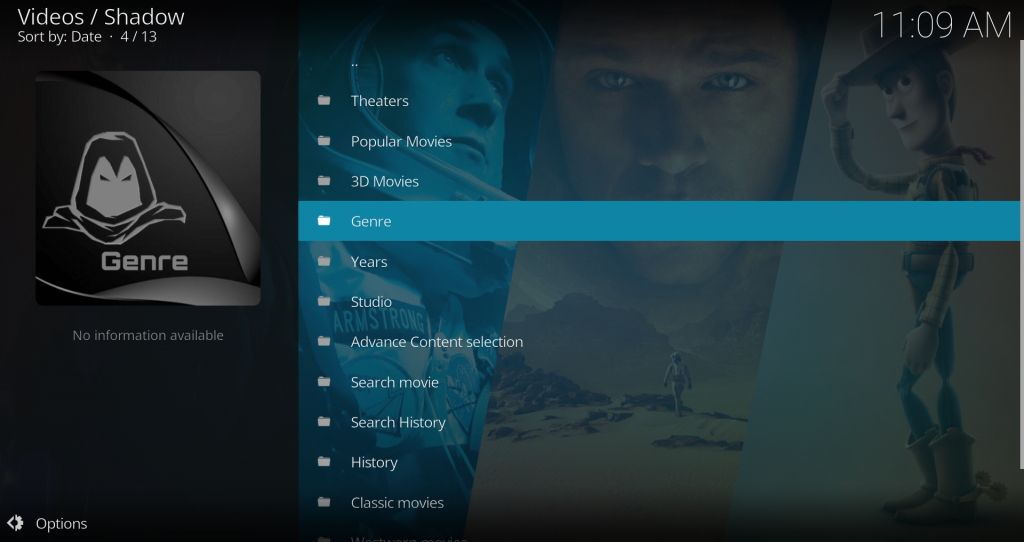Viewport: 1024px width, 542px height.
Task: Click the 'Sort by: Date' label
Action: pyautogui.click(x=59, y=37)
